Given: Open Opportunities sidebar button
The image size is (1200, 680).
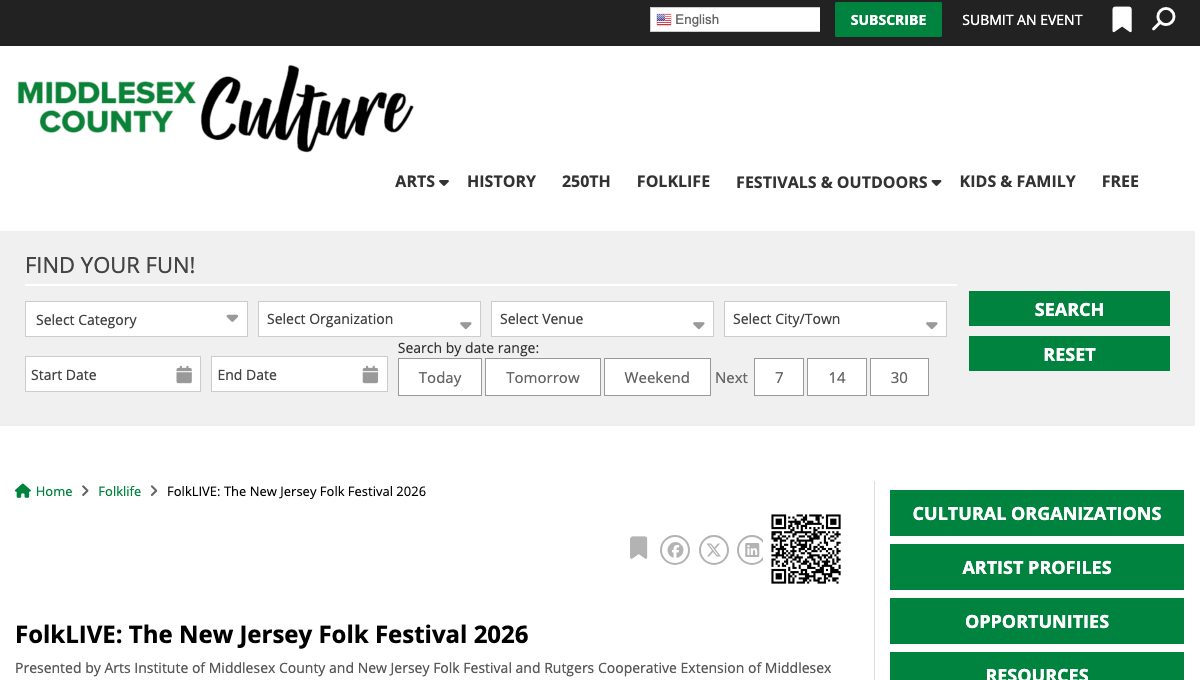Looking at the screenshot, I should click(1037, 621).
